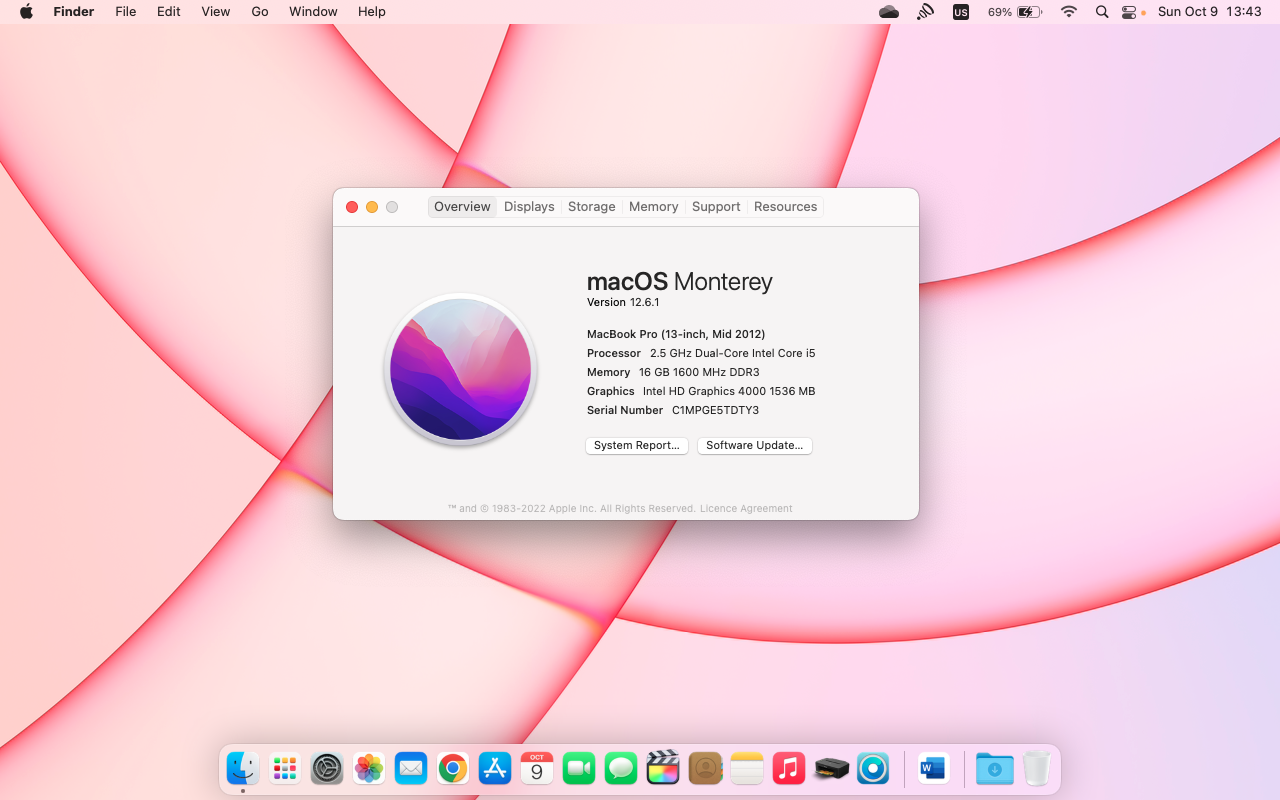Screen dimensions: 1280x800
Task: Launch Microsoft Word from Dock
Action: pos(933,768)
